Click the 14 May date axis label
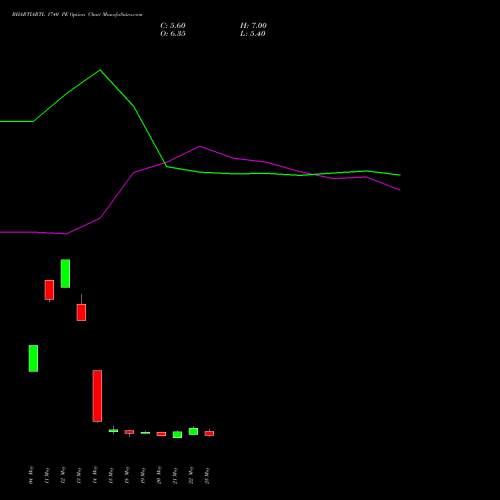 click(x=95, y=475)
